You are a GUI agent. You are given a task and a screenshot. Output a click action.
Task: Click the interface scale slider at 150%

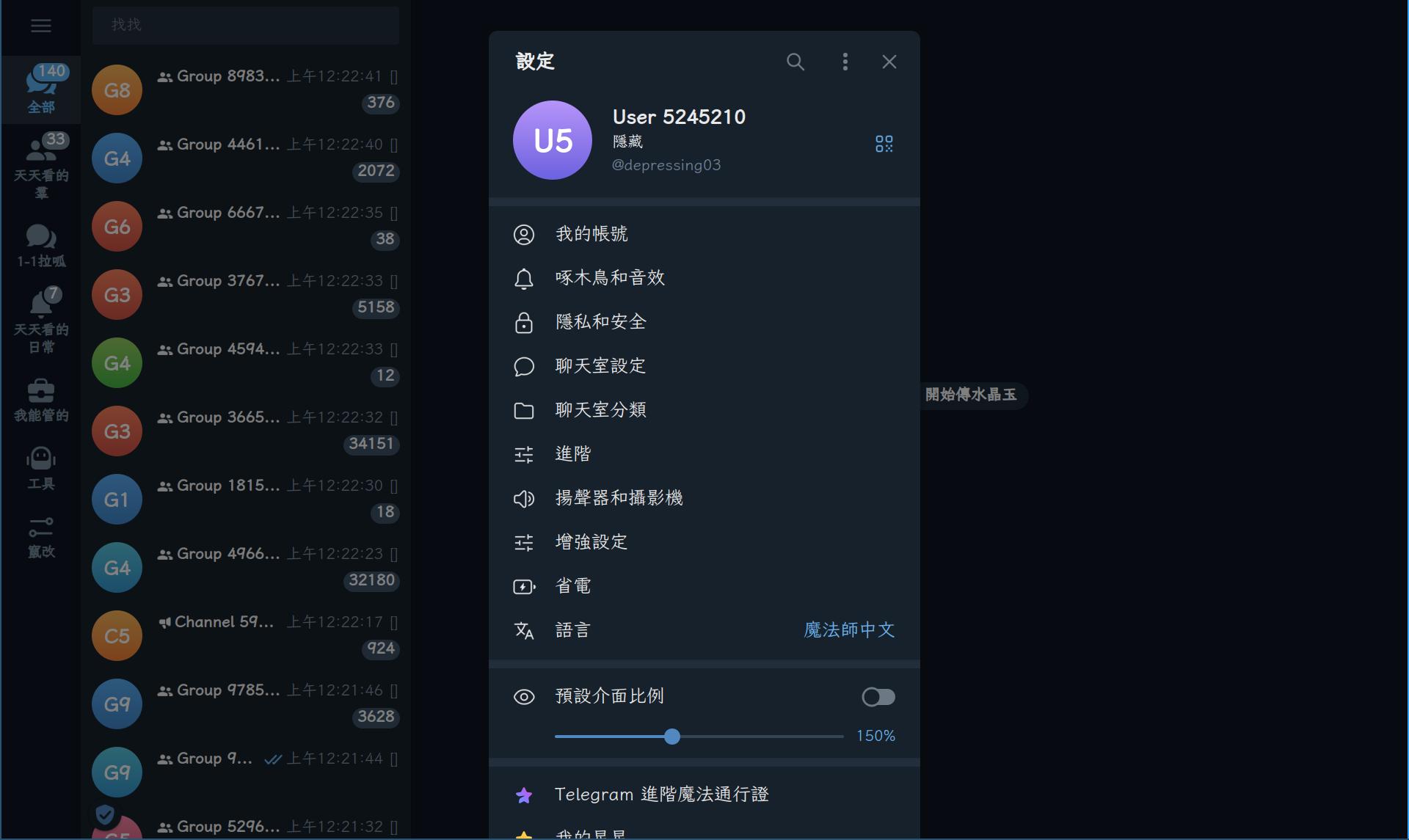(x=672, y=736)
